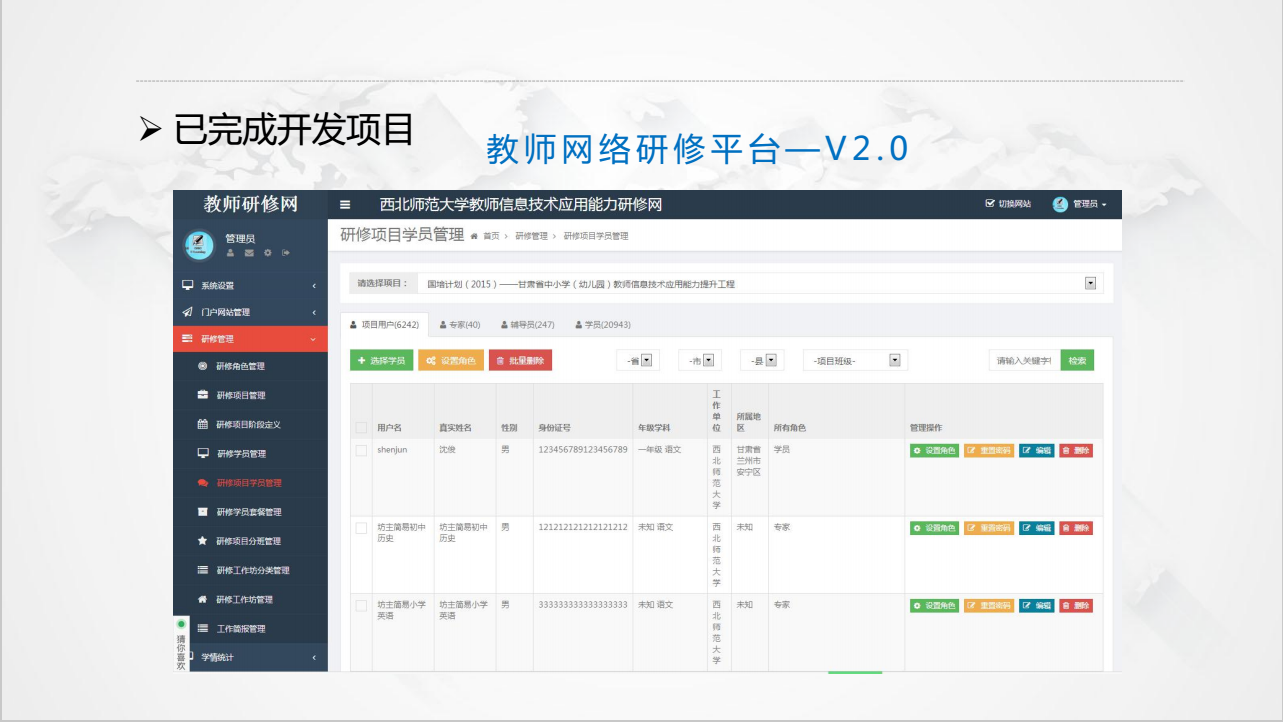The height and width of the screenshot is (722, 1283).
Task: Switch to the 学员(20943) tab
Action: click(x=602, y=325)
